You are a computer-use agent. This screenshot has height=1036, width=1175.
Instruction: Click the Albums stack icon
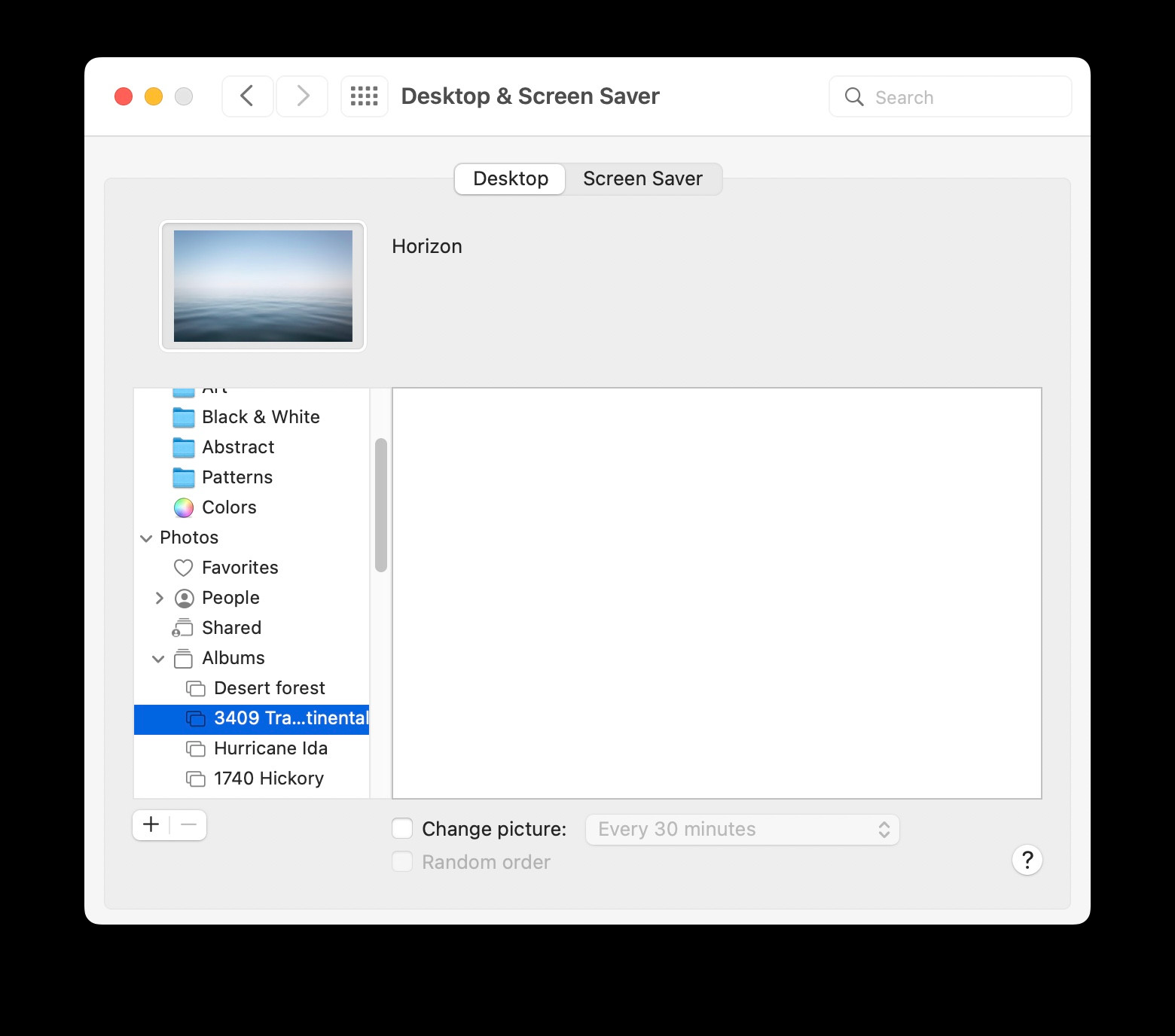tap(183, 658)
